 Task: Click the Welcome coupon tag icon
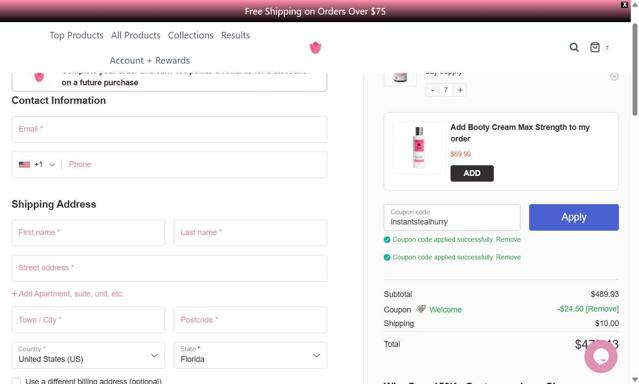point(421,309)
